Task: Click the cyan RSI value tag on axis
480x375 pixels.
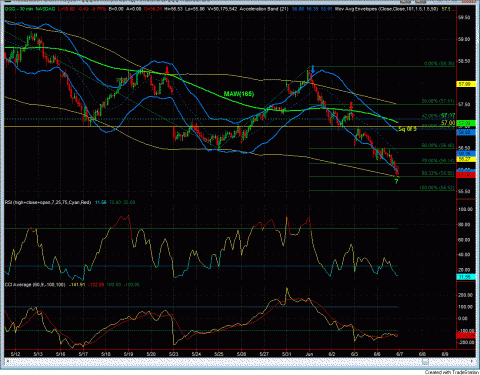Action: 466,277
